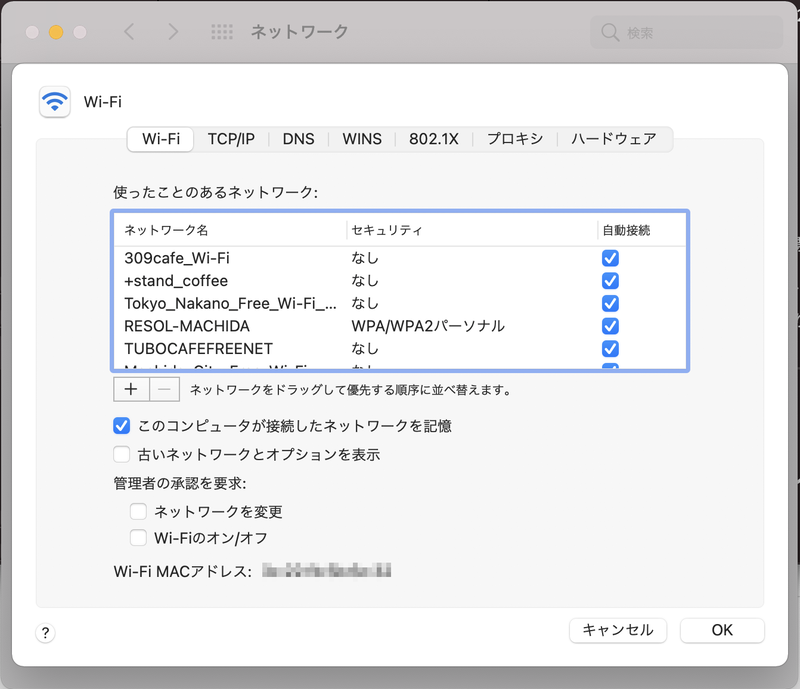800x689 pixels.
Task: Switch to the TCP/IP tab
Action: tap(232, 140)
